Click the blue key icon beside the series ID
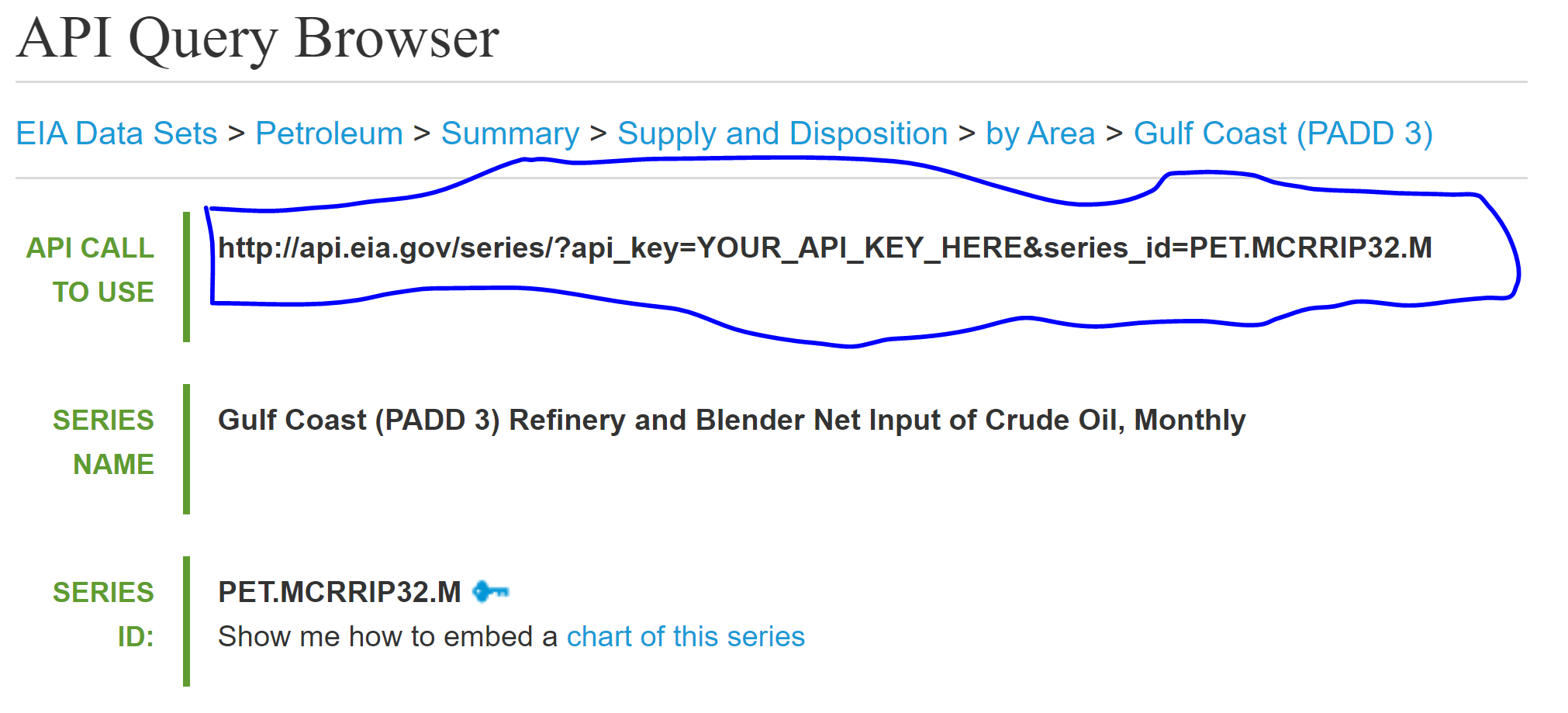Image resolution: width=1568 pixels, height=713 pixels. click(490, 592)
